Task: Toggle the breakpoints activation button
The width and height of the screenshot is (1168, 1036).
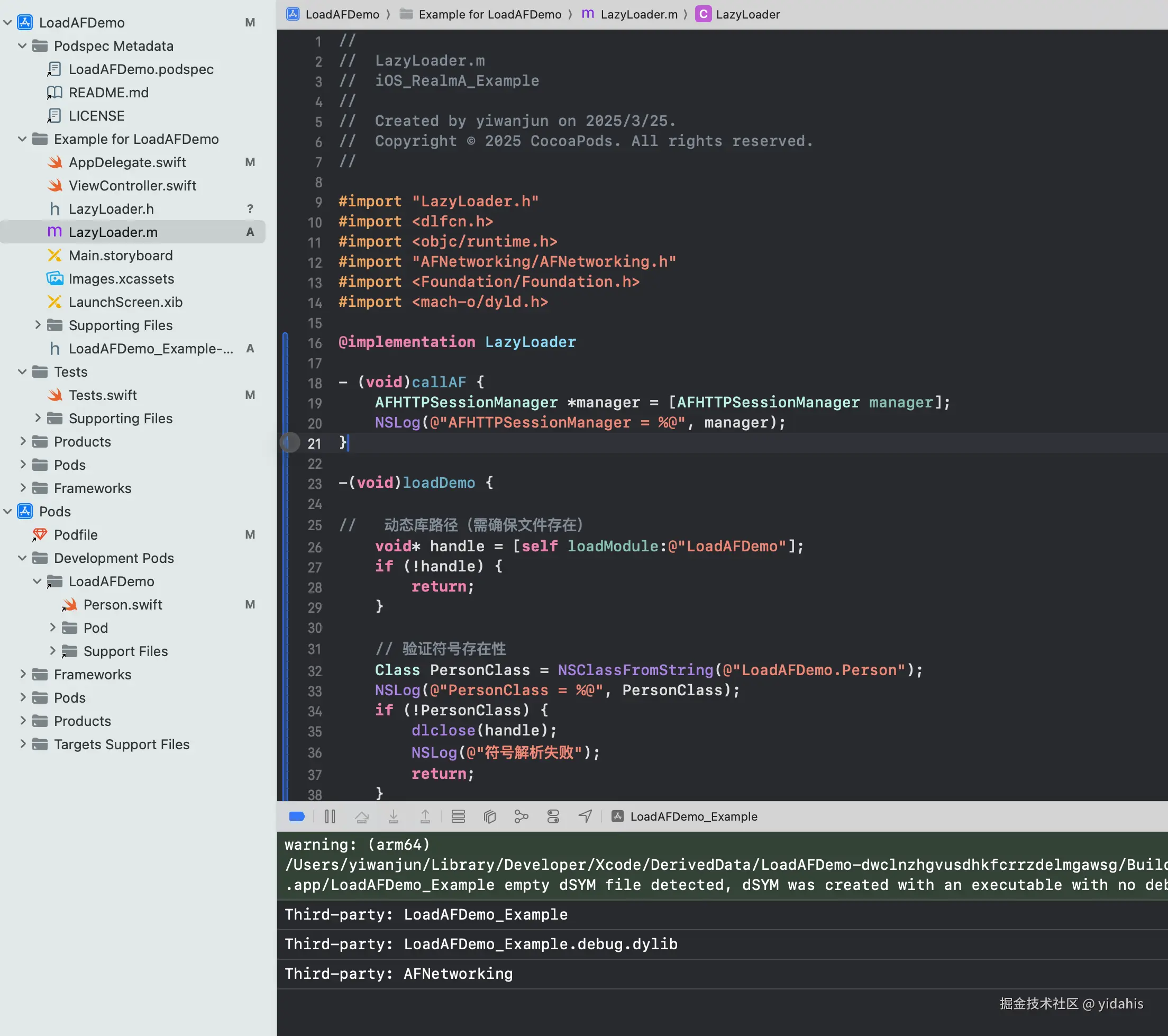Action: (297, 816)
